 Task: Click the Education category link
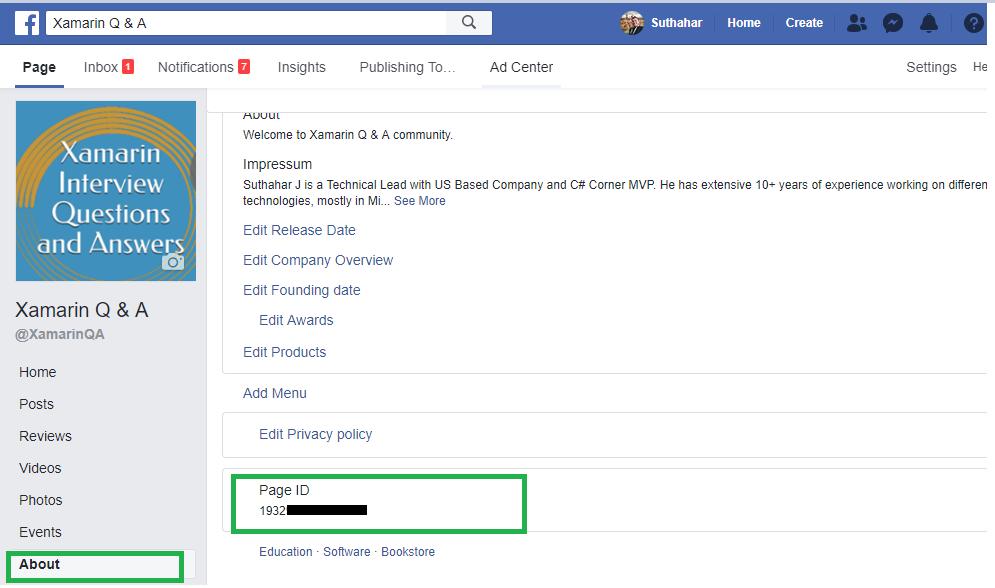click(286, 552)
